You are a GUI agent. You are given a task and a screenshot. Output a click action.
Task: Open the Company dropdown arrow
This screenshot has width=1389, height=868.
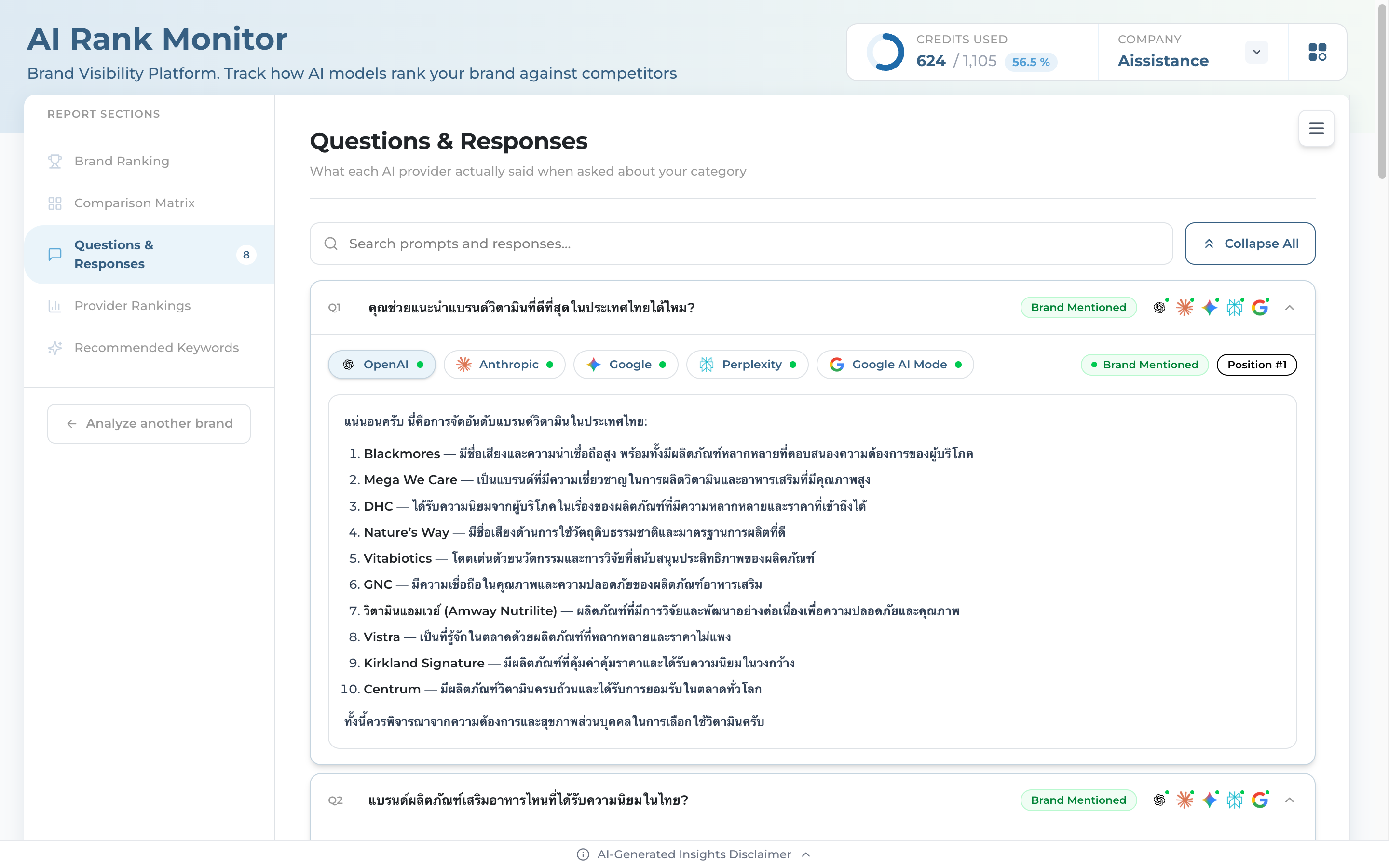click(x=1256, y=52)
